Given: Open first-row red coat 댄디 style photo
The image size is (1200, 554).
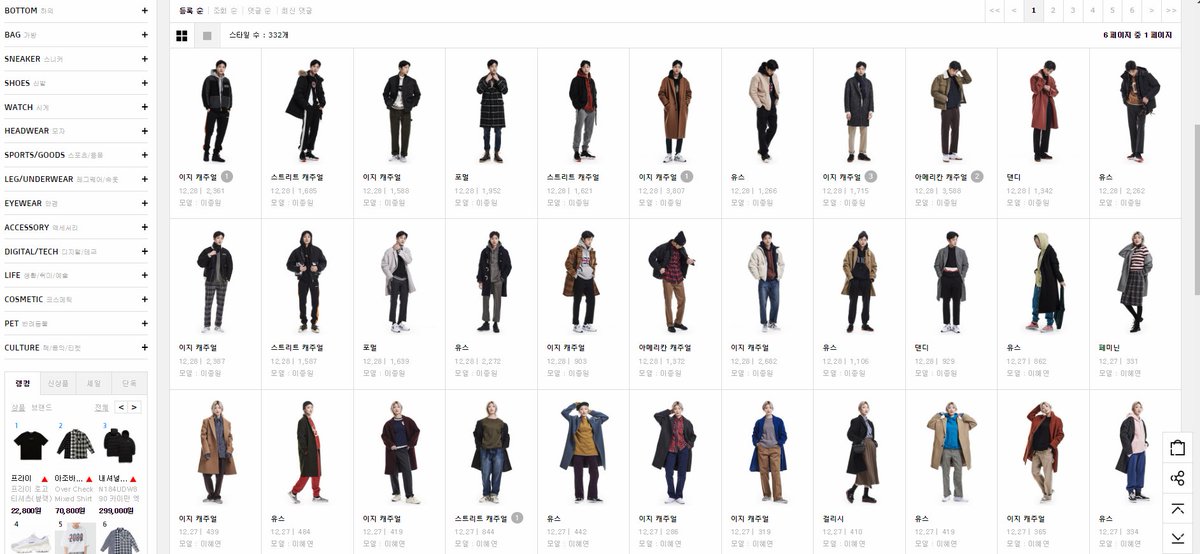Looking at the screenshot, I should (x=1043, y=110).
